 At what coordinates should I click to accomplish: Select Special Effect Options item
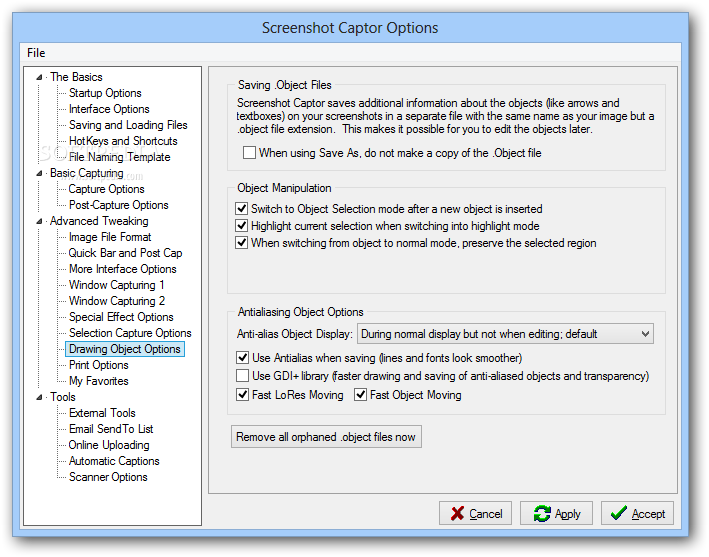pos(121,317)
